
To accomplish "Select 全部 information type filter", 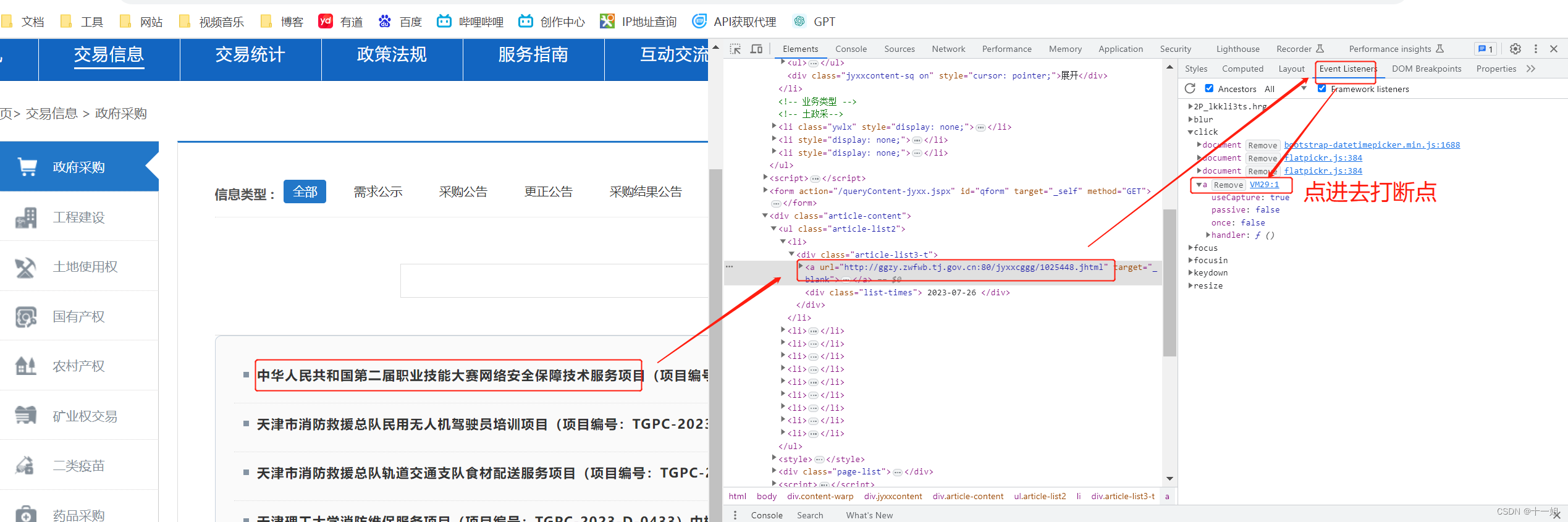I will tap(305, 192).
